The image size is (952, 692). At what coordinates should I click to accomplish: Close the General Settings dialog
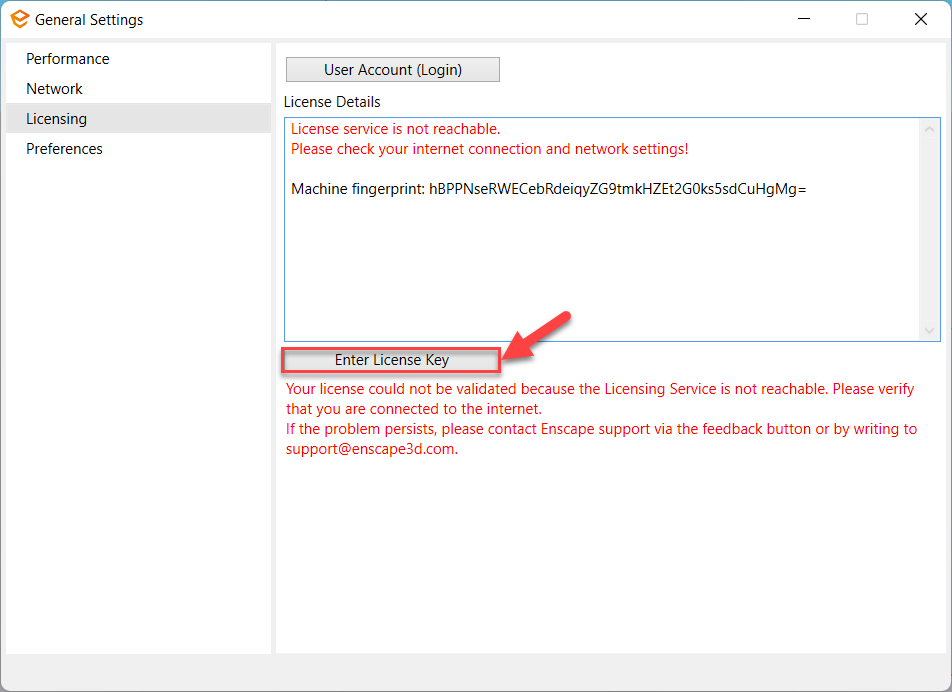click(x=920, y=19)
